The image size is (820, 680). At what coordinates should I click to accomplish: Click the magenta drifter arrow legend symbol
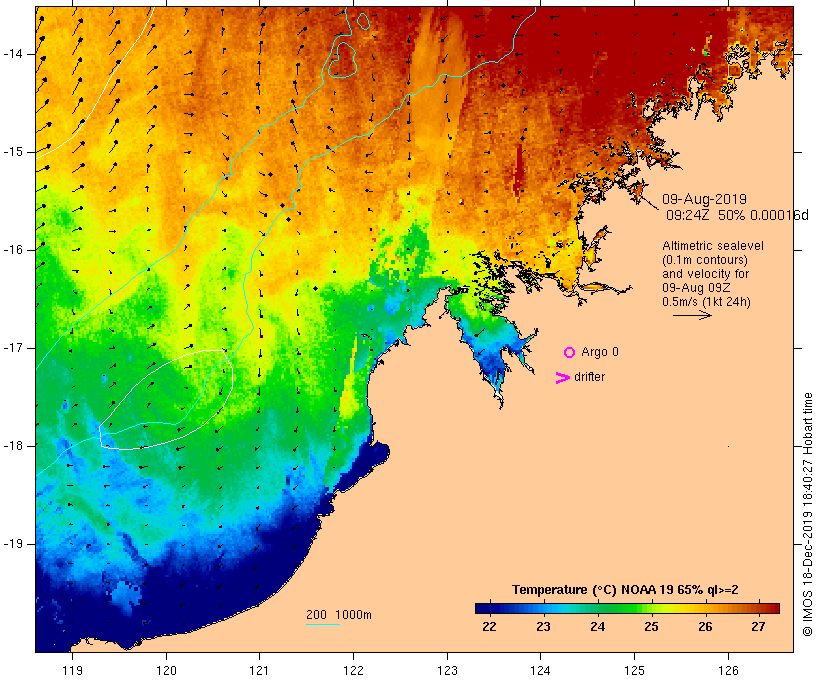pos(562,378)
